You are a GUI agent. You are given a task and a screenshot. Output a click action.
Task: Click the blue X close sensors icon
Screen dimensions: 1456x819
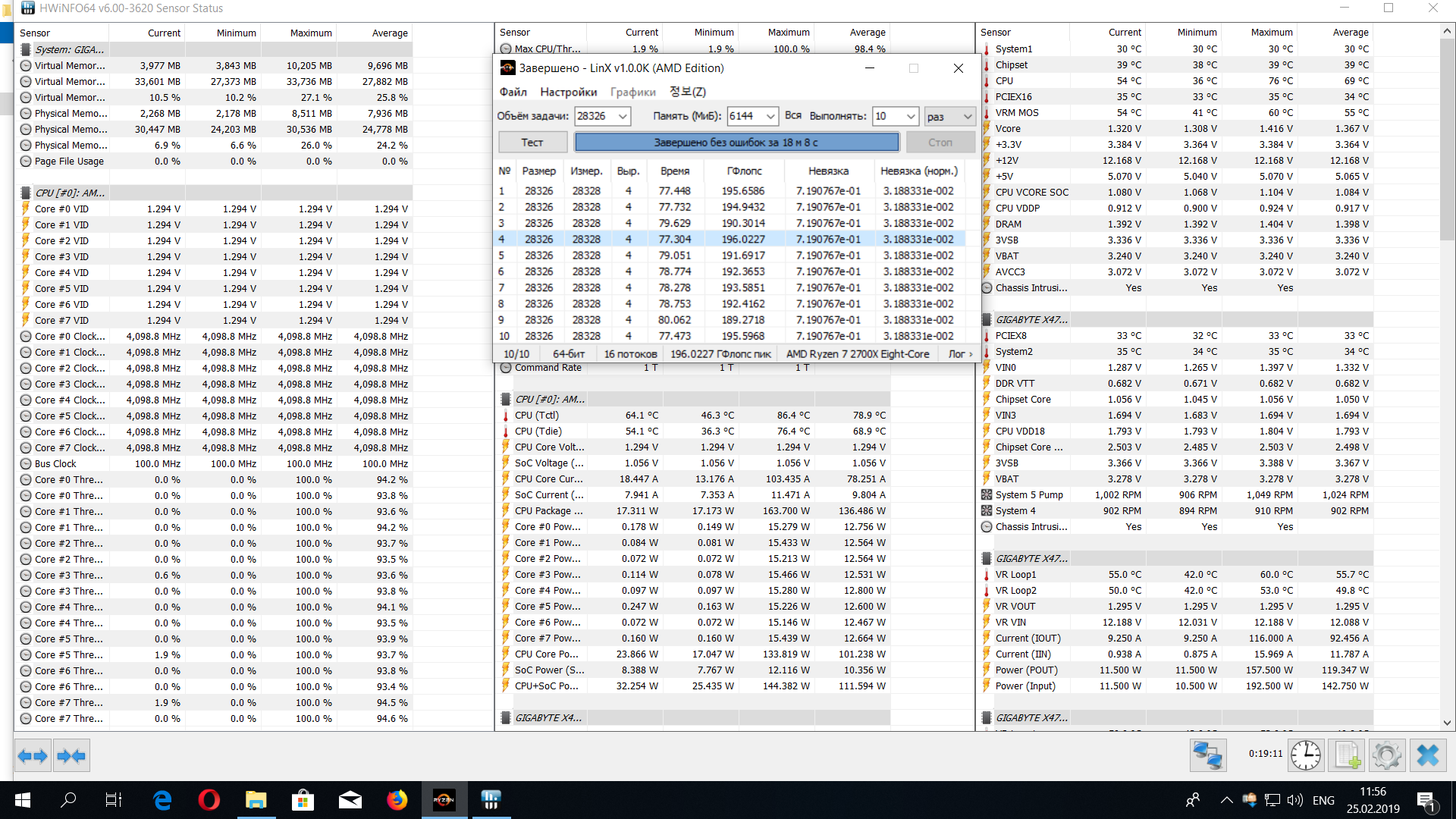1428,755
